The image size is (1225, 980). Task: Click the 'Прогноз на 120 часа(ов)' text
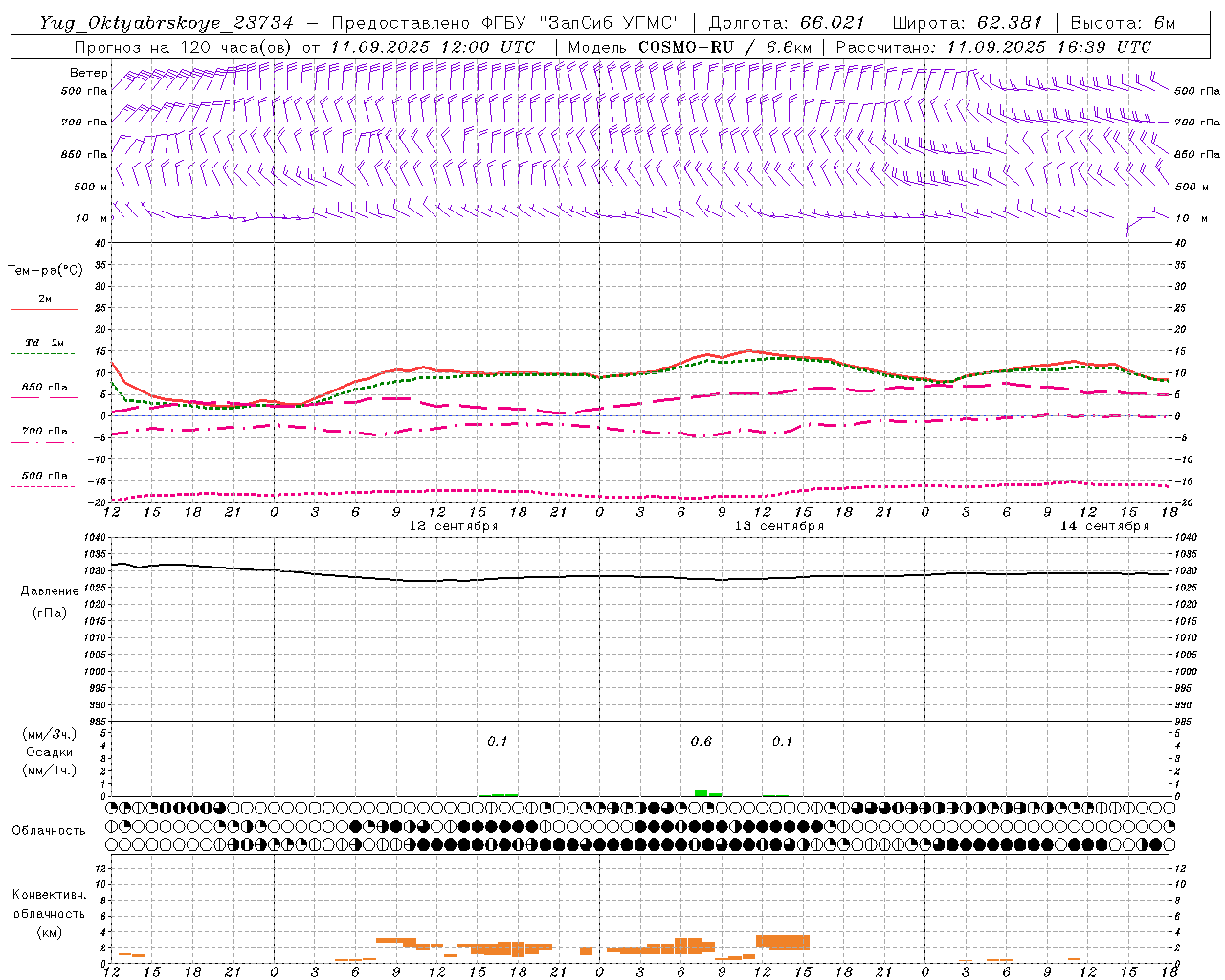click(x=184, y=47)
